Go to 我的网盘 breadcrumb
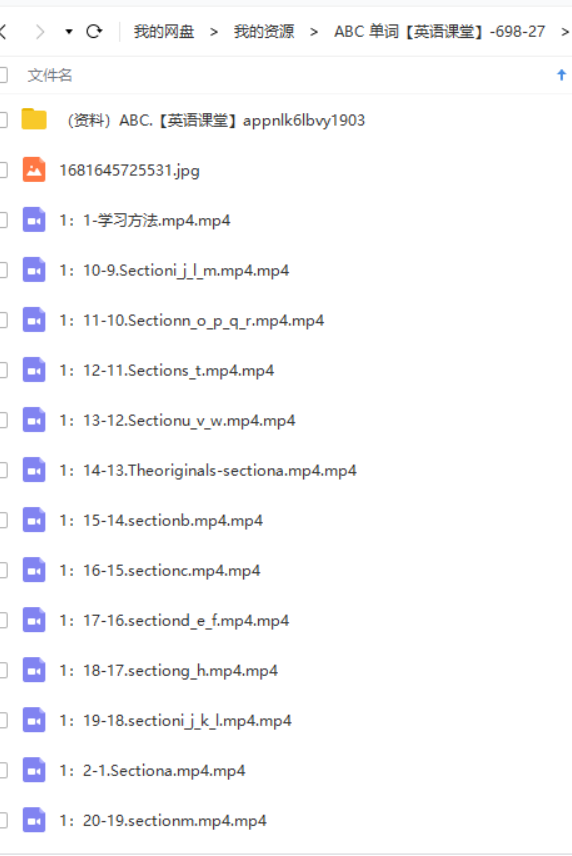The width and height of the screenshot is (572, 856). click(164, 32)
